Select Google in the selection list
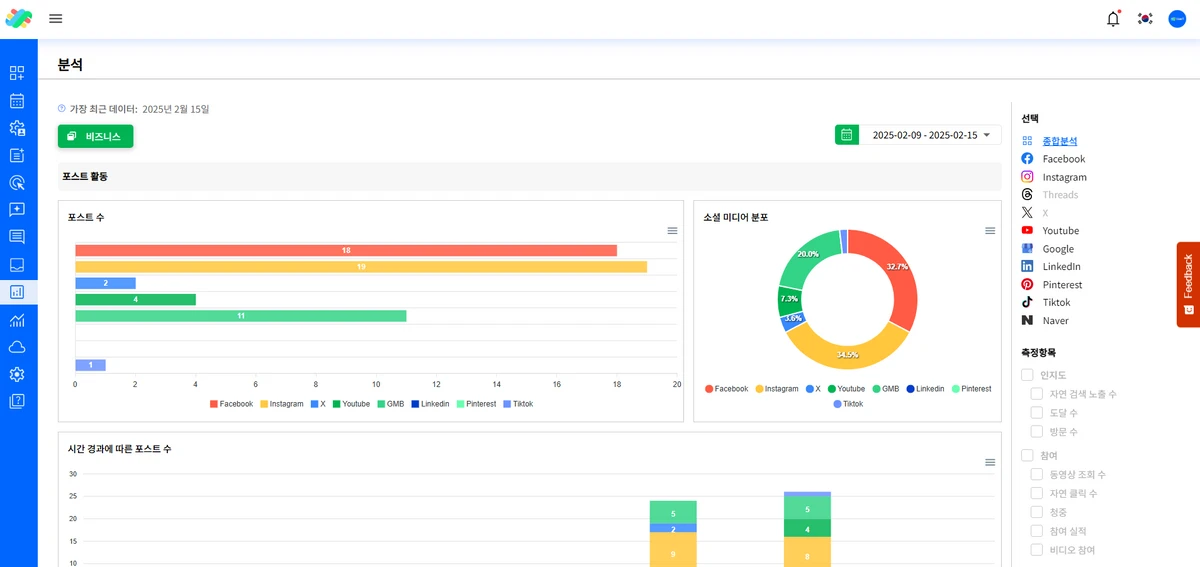The image size is (1200, 567). (1058, 249)
